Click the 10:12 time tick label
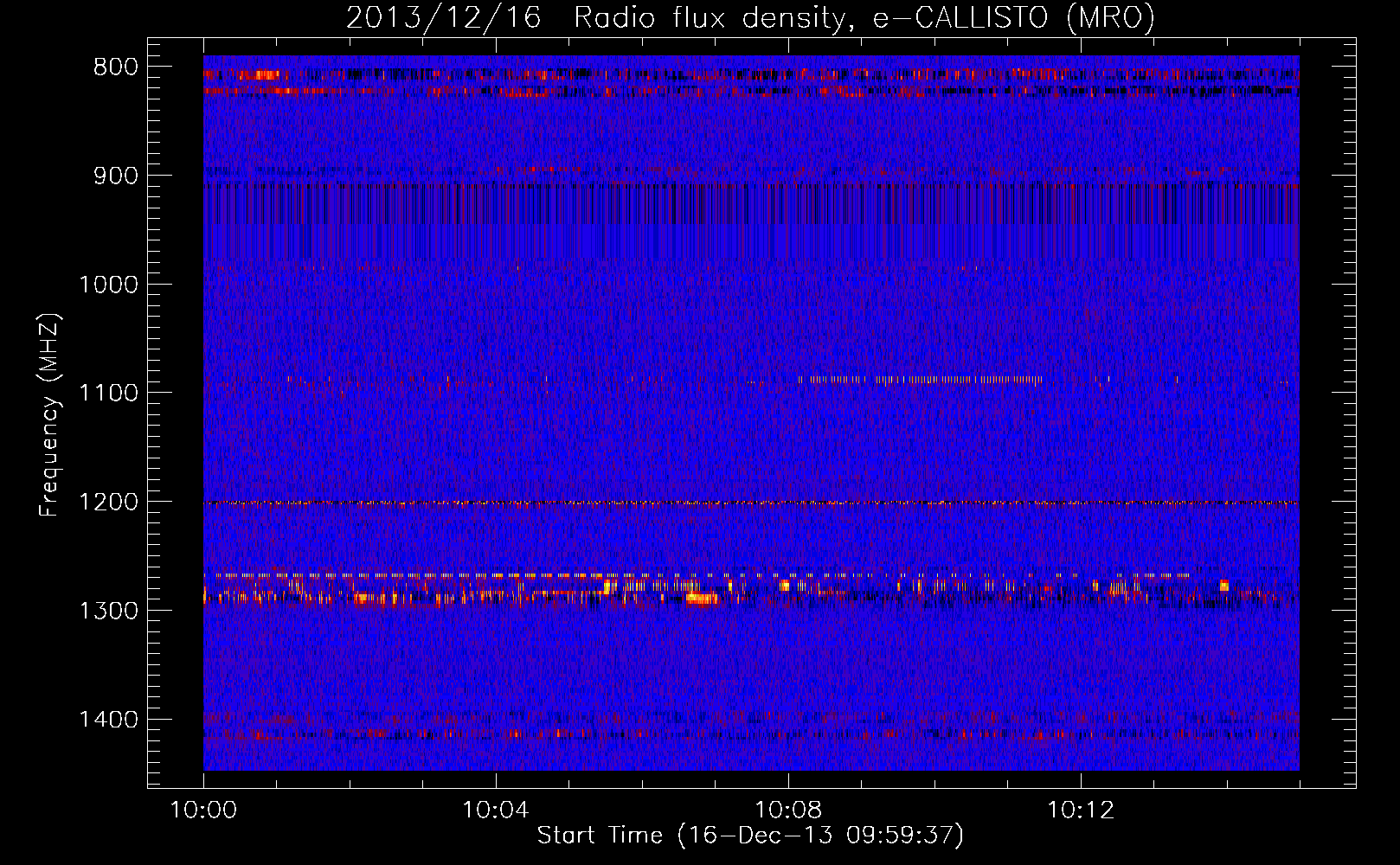 (1080, 811)
